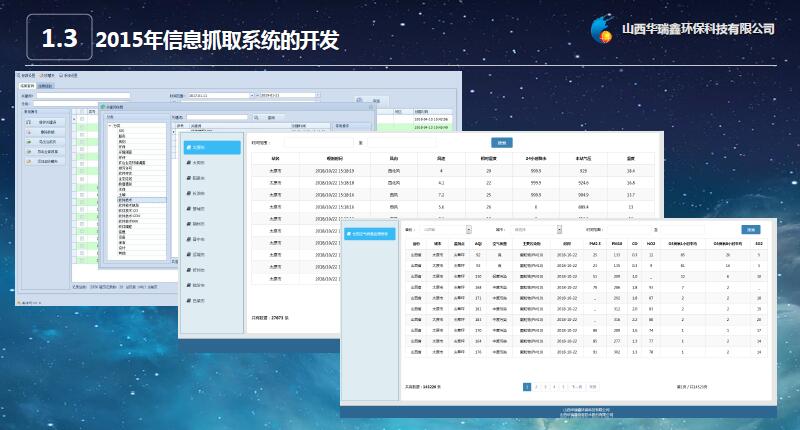Collapse the root node in category tree

(111, 125)
